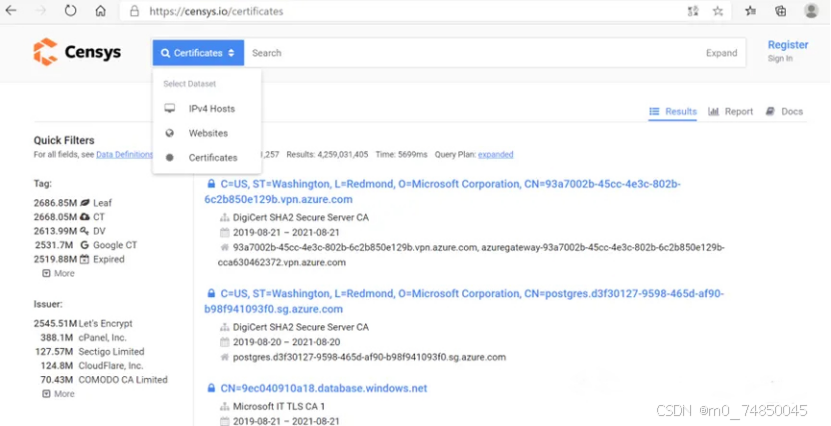Viewport: 831px width, 426px height.
Task: Open the Docs tab
Action: [x=784, y=111]
